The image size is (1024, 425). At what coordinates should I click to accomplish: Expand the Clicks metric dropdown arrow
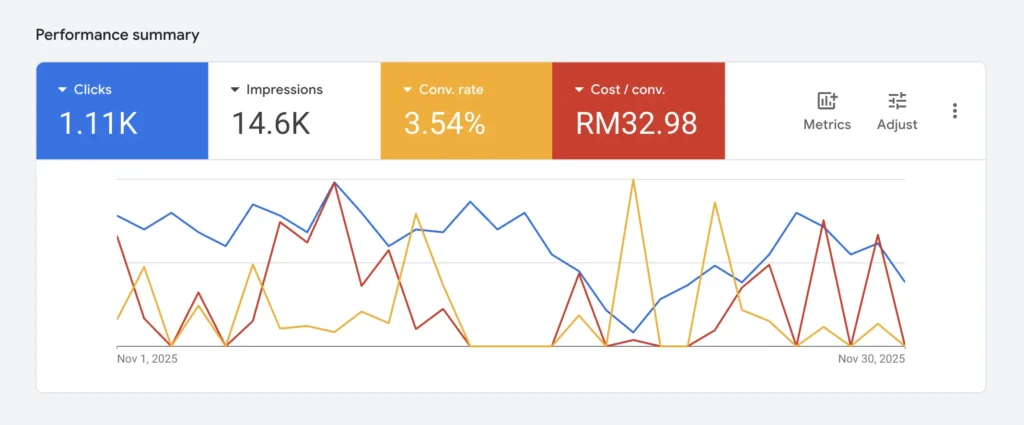point(63,90)
